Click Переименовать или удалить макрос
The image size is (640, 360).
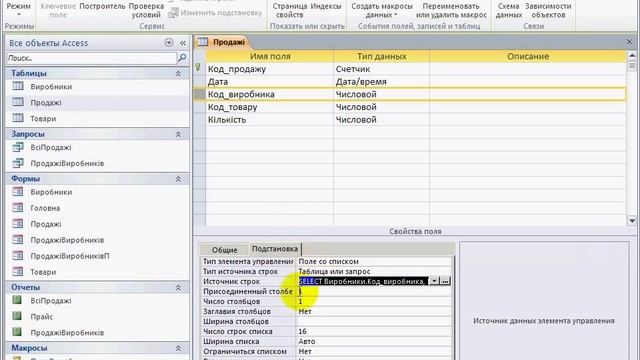click(x=451, y=11)
